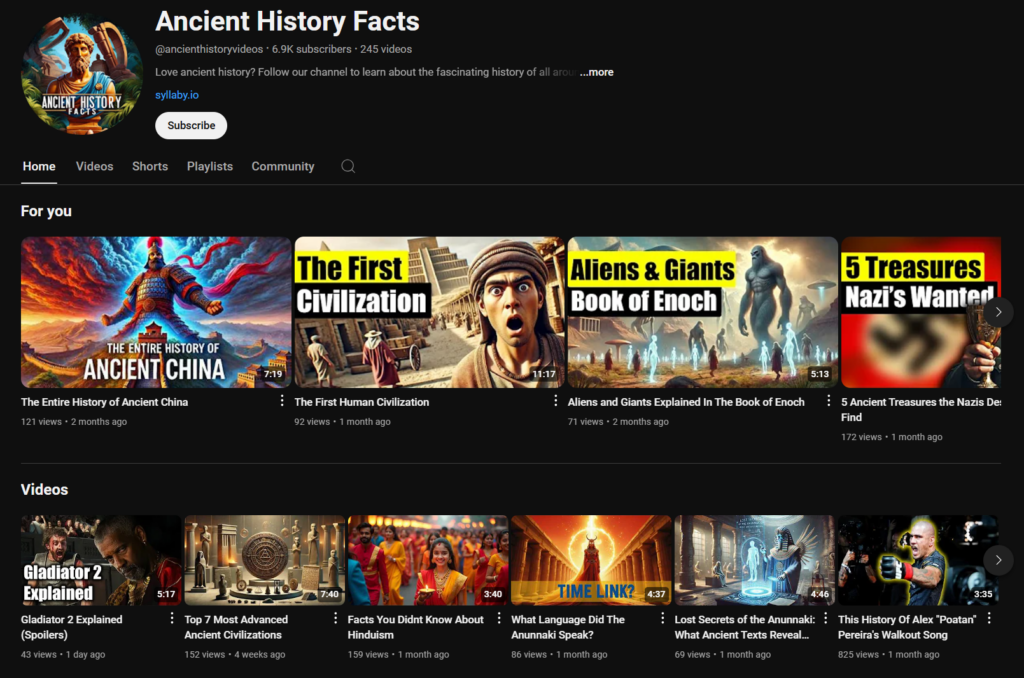The image size is (1024, 678).
Task: Open the Ancient History Facts channel avatar
Action: pos(81,74)
